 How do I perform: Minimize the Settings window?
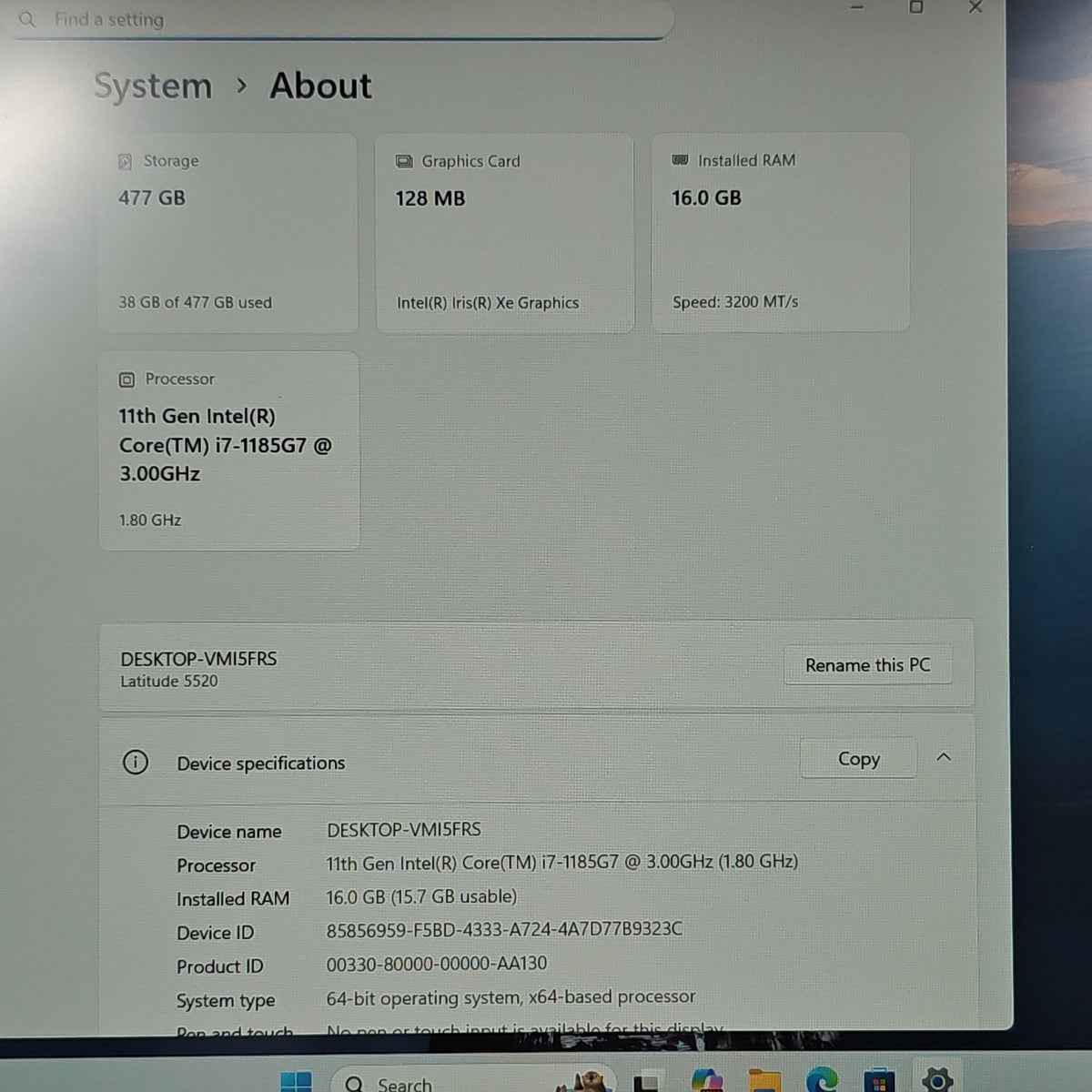pyautogui.click(x=856, y=7)
